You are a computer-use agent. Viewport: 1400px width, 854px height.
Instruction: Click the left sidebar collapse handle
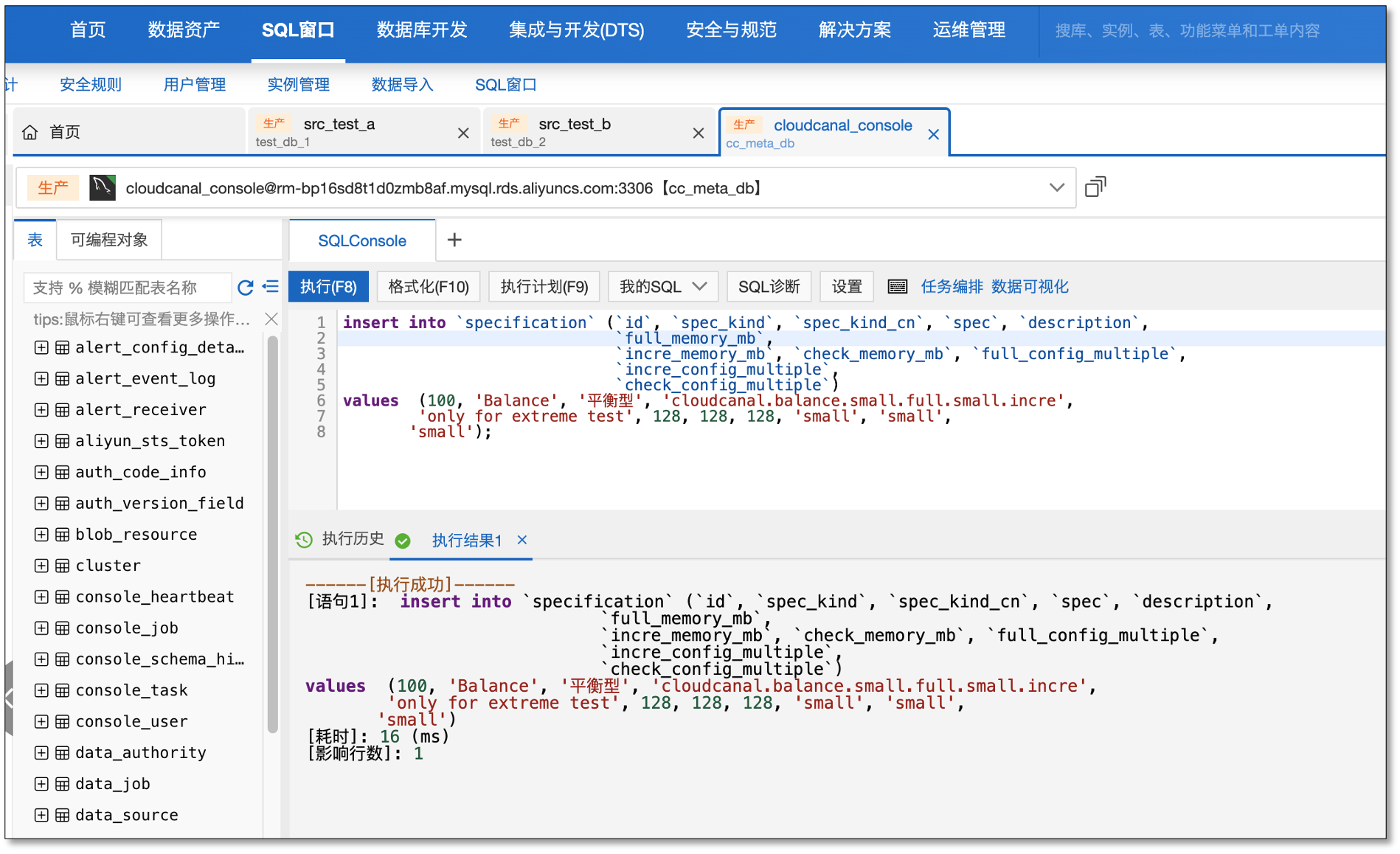tap(9, 698)
